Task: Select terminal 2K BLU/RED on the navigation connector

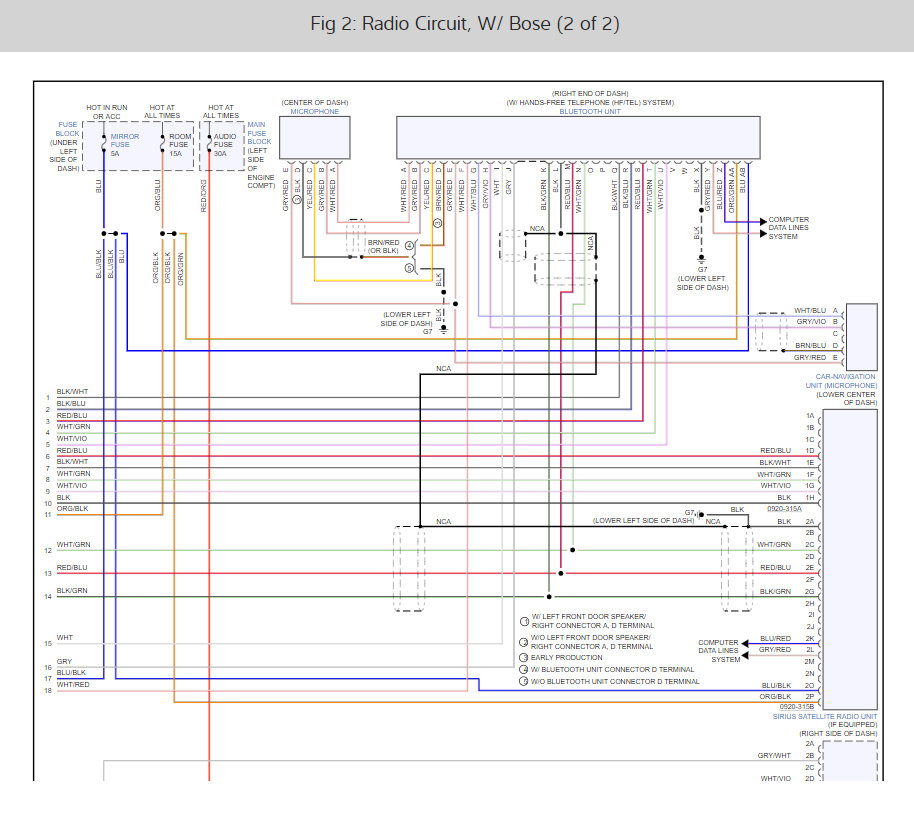Action: click(776, 637)
